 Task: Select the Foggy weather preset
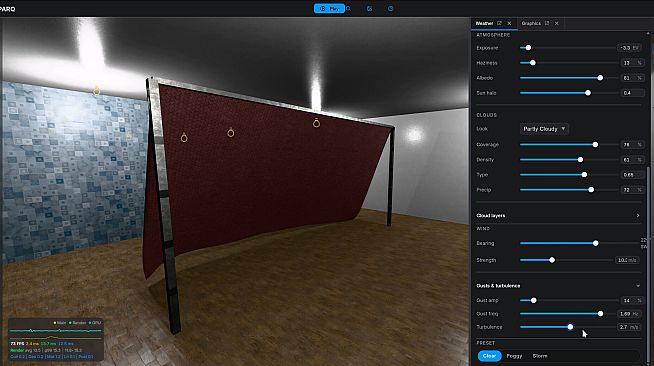click(x=514, y=356)
